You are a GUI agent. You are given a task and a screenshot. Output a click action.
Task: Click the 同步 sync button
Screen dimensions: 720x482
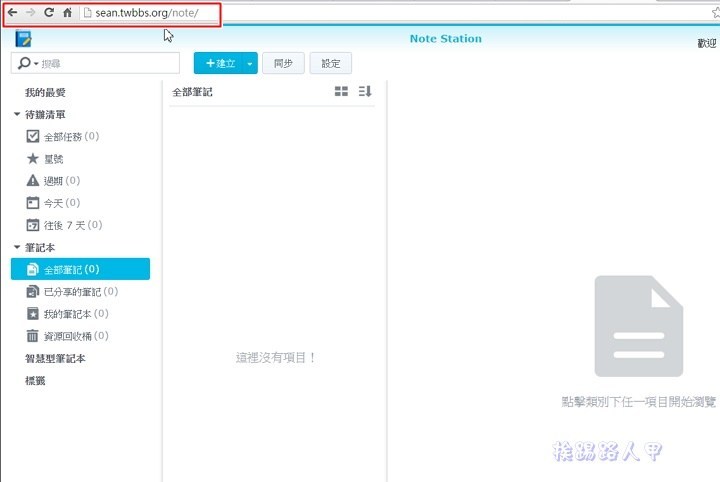click(x=283, y=63)
